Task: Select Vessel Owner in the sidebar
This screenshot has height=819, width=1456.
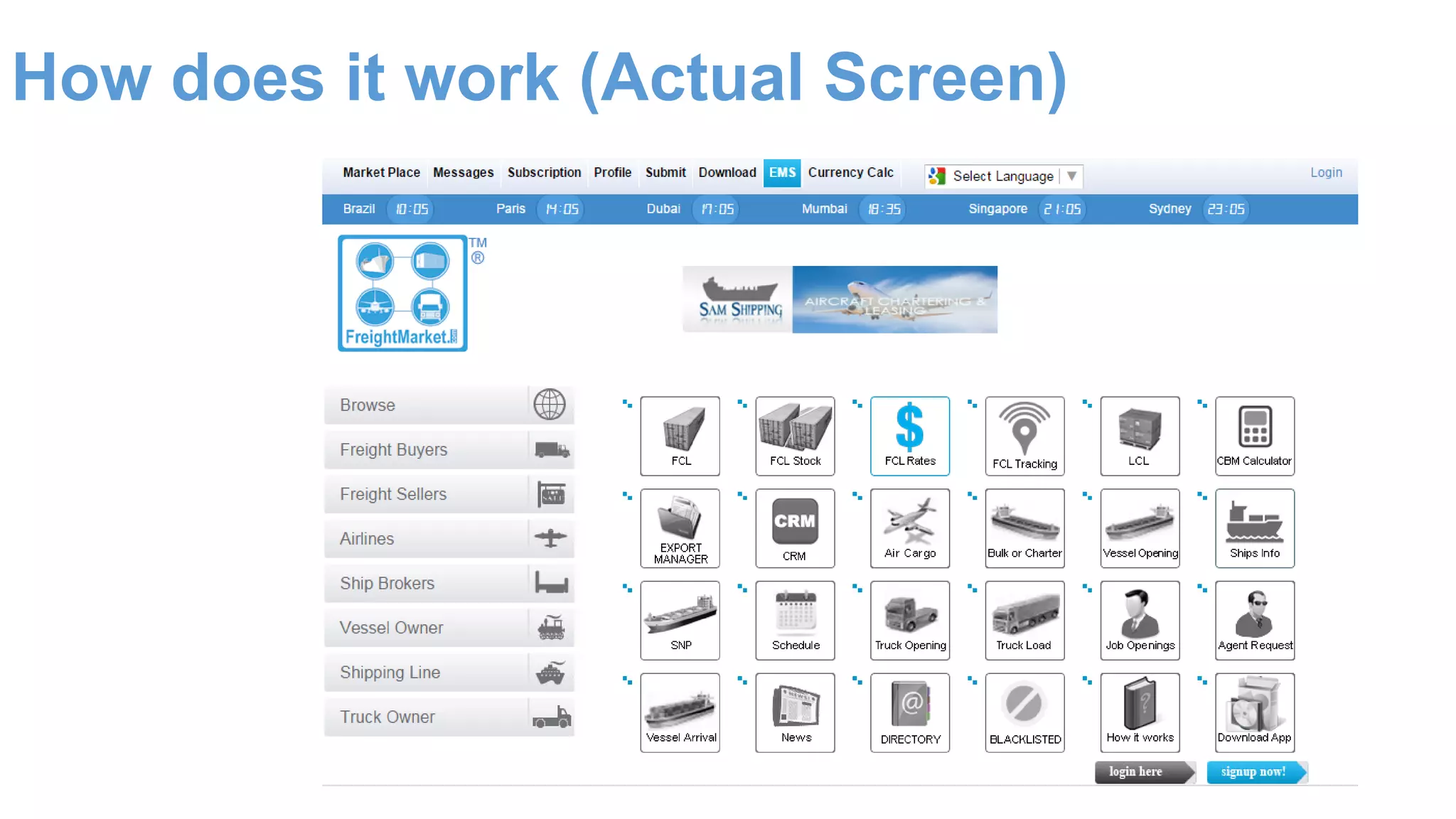Action: (x=449, y=628)
